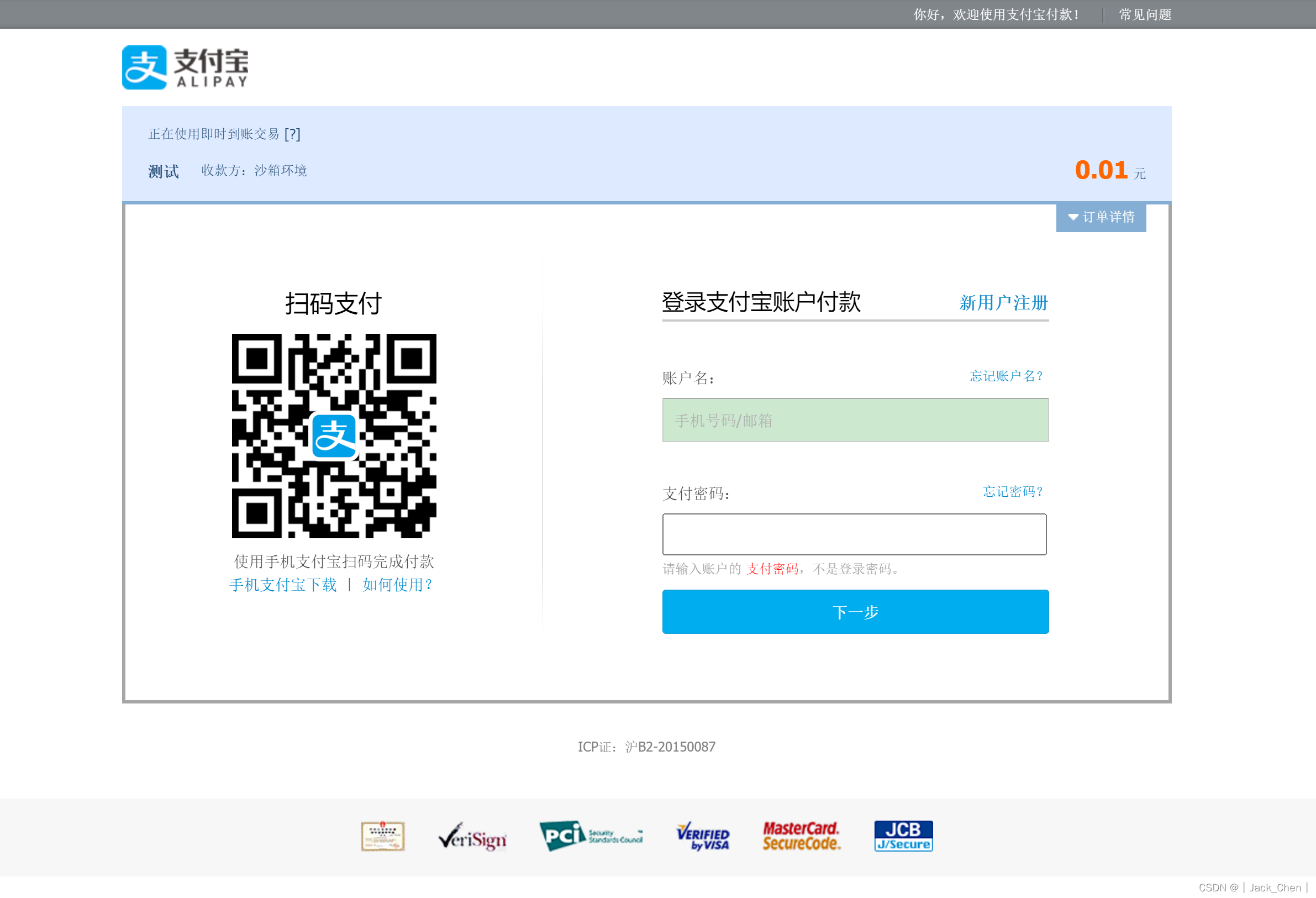
Task: Focus the 手机号码/邮箱 account name field
Action: 855,421
